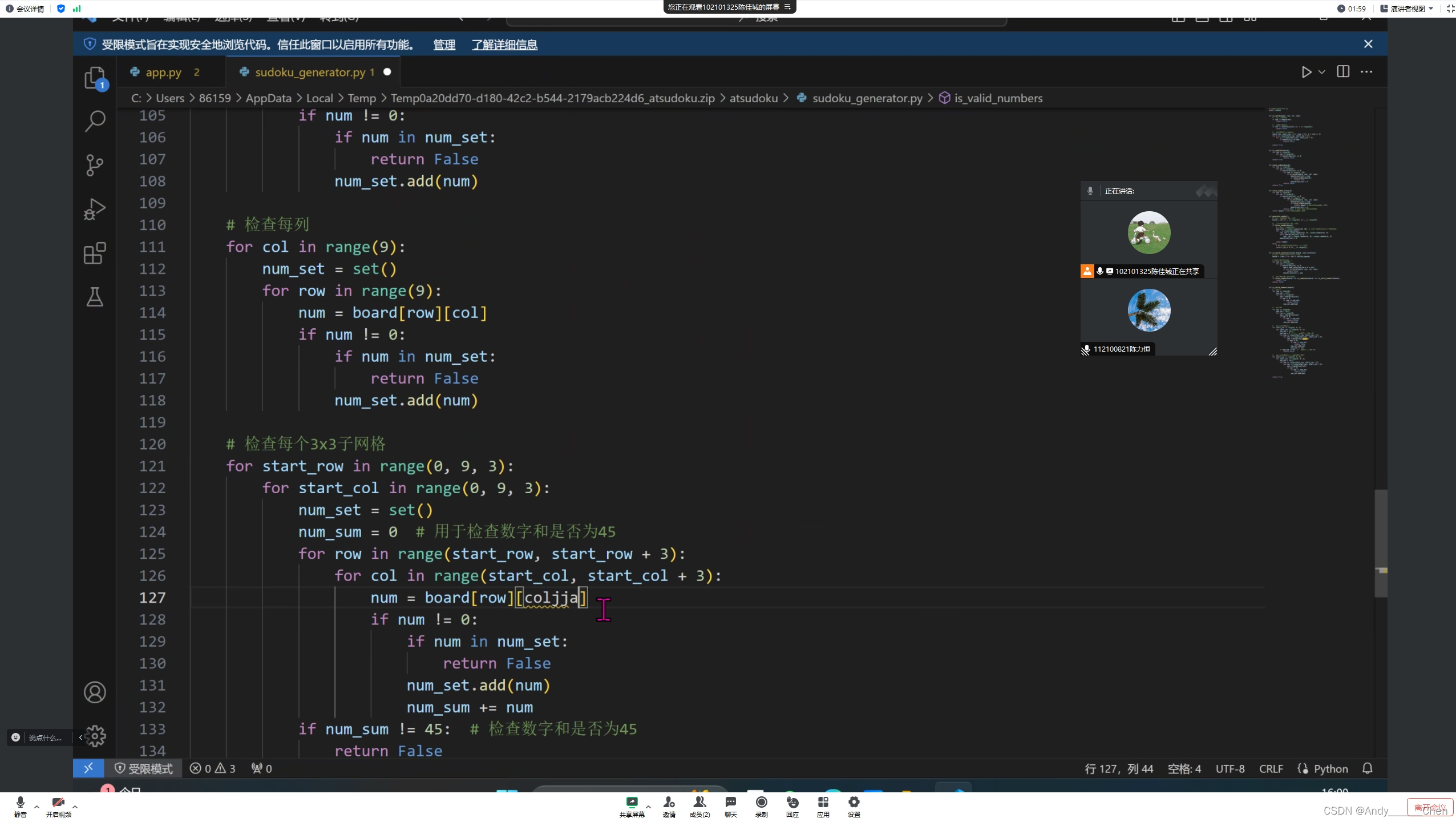Click the ports forwarded indicator

coord(261,768)
